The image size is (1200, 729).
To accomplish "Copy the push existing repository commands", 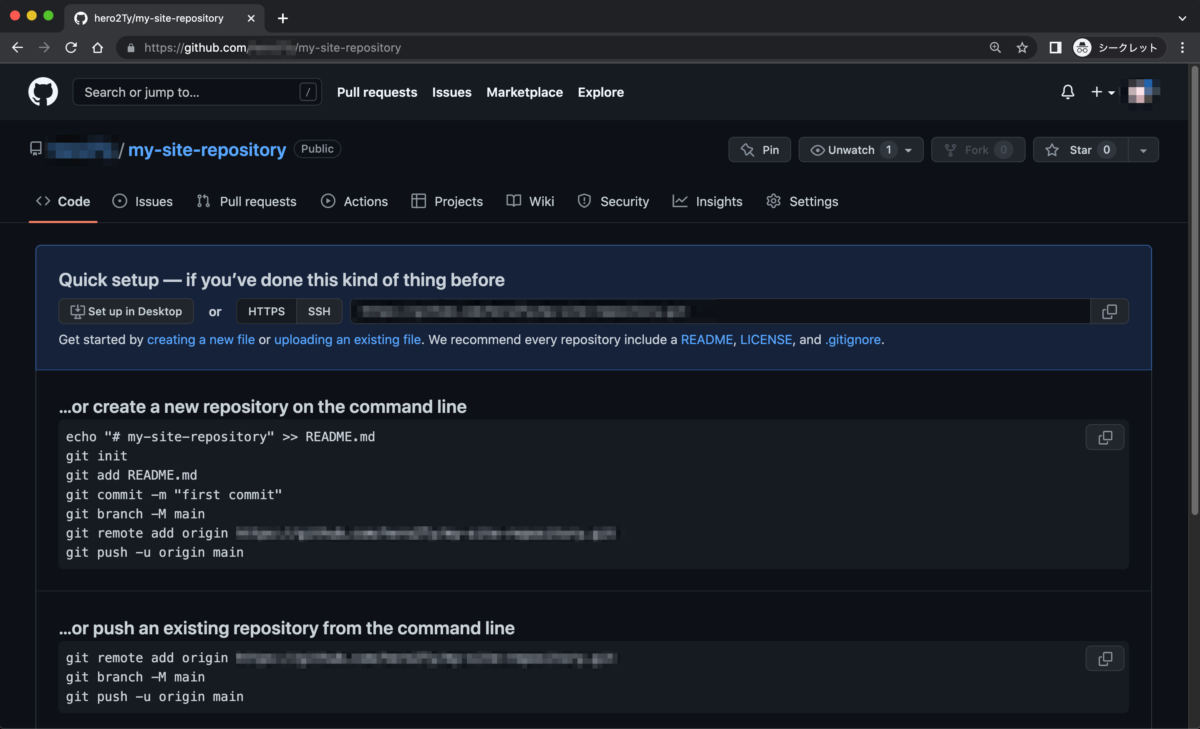I will tap(1104, 658).
